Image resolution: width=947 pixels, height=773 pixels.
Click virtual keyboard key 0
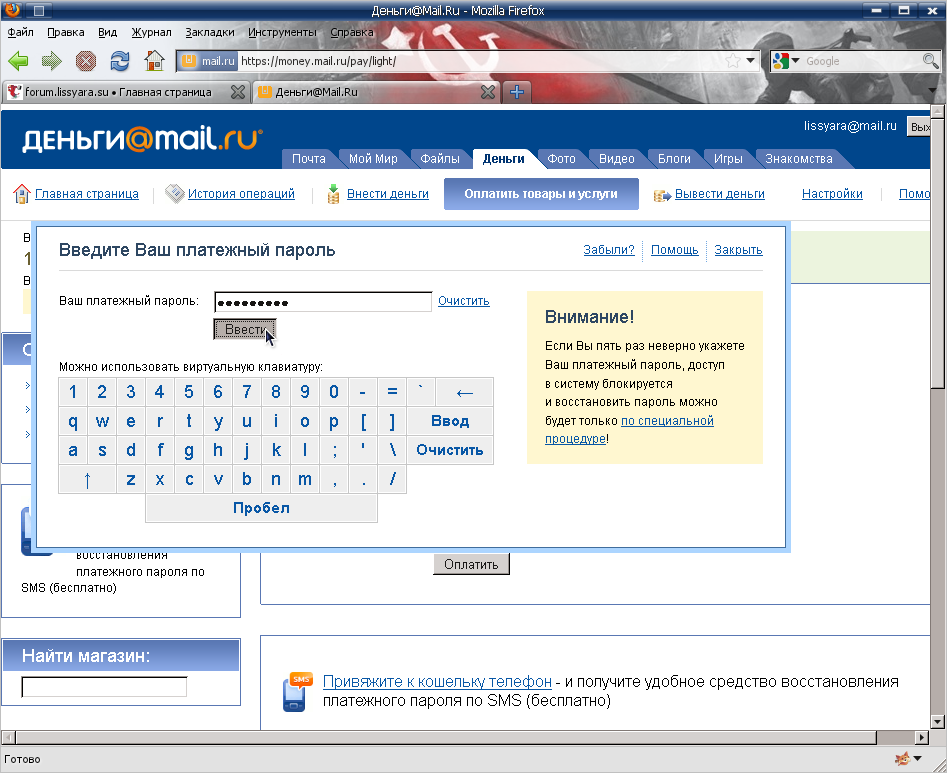(x=333, y=393)
